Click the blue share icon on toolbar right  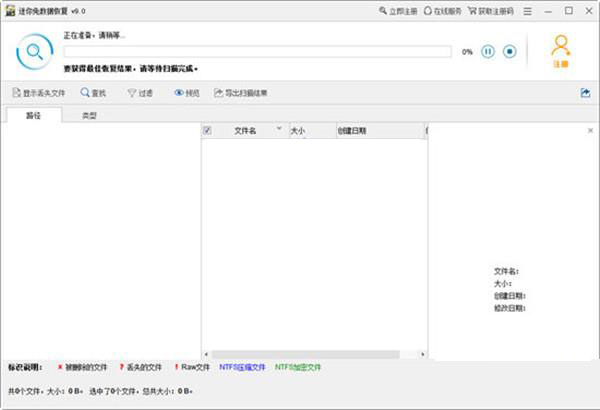(x=585, y=93)
